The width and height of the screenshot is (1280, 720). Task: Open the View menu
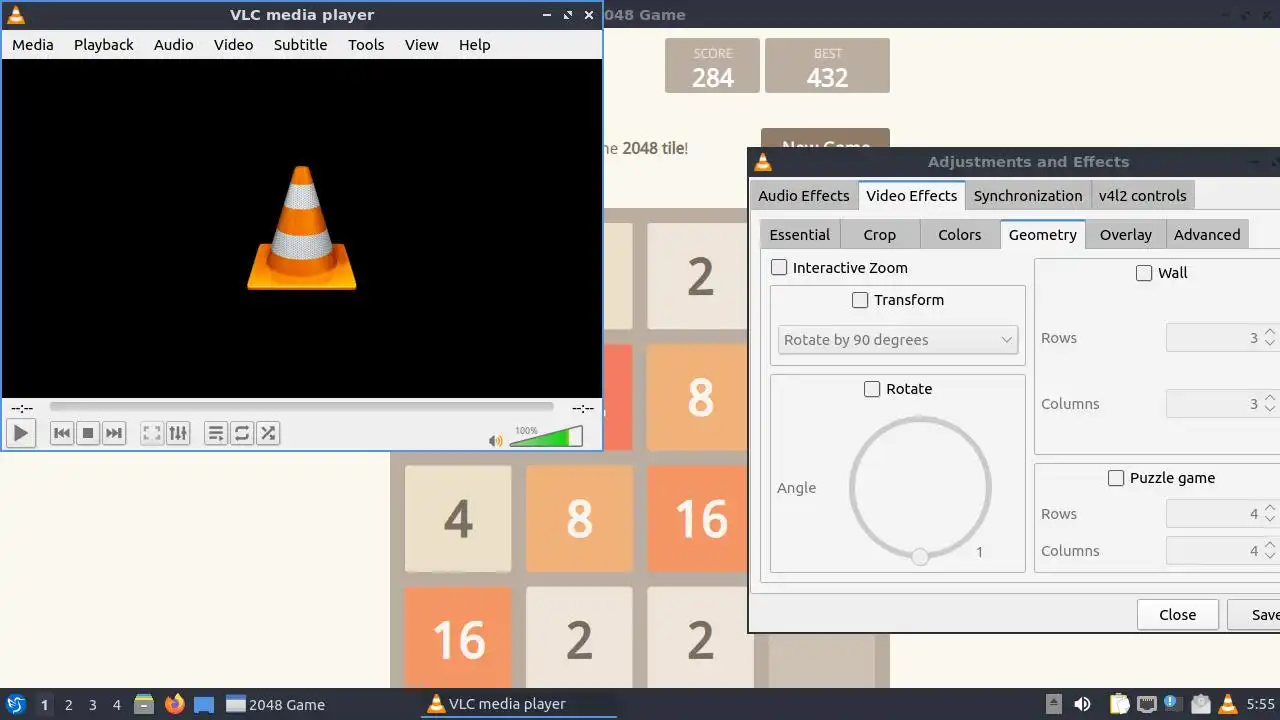(x=422, y=44)
